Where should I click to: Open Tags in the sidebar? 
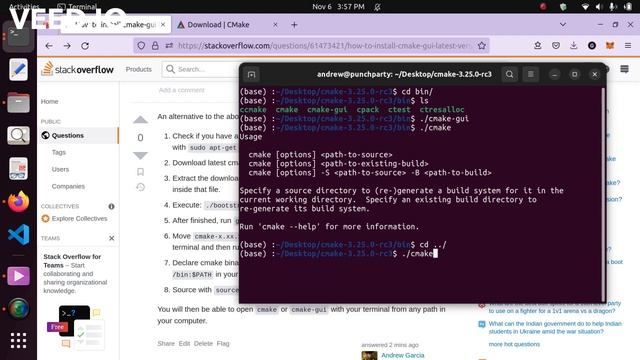click(59, 152)
